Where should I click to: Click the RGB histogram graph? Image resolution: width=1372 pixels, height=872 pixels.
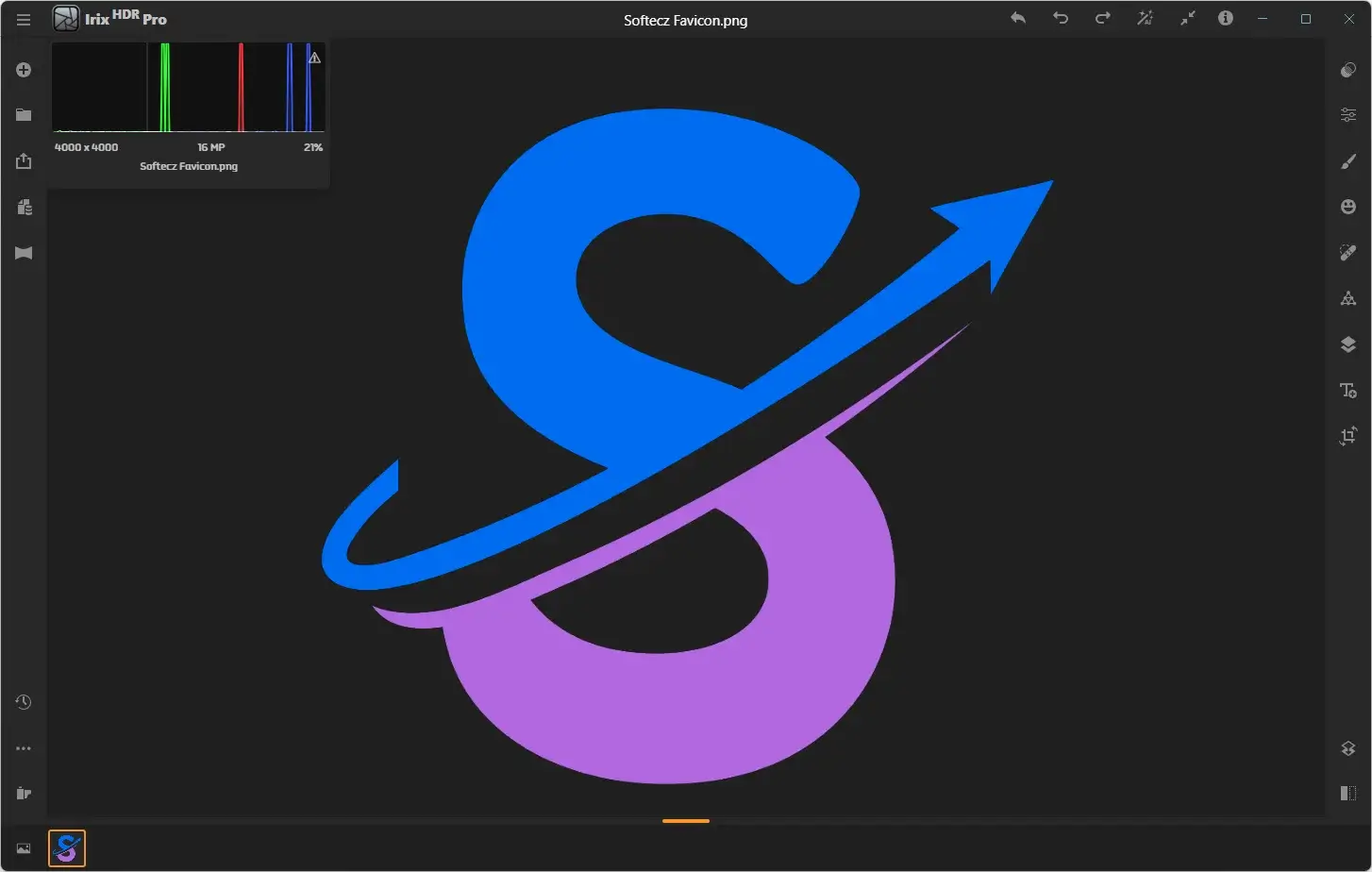click(189, 87)
